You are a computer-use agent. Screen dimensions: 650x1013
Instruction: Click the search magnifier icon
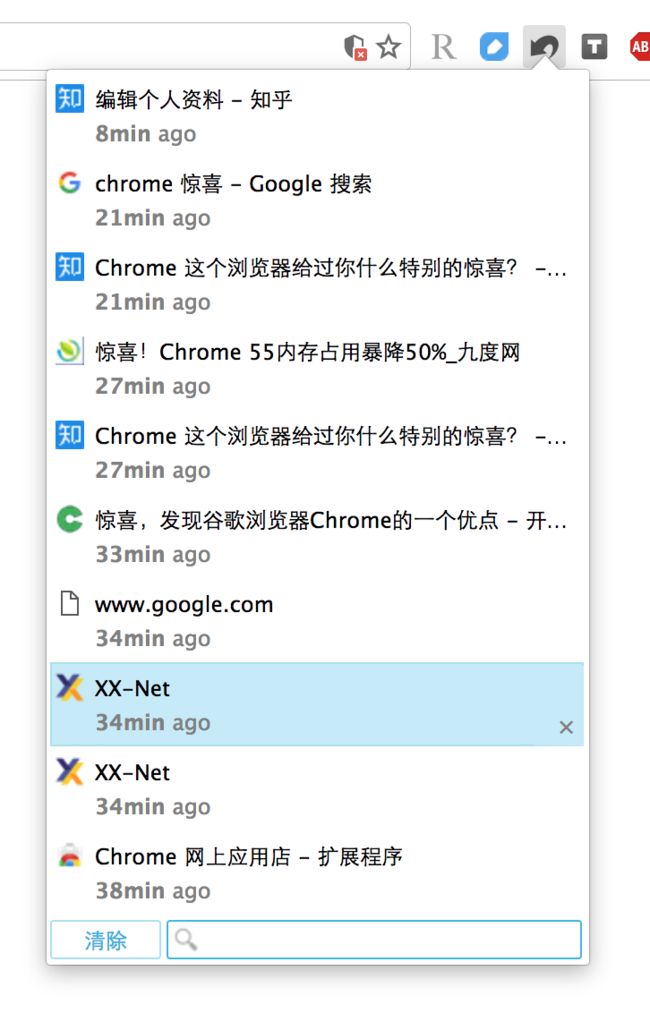pyautogui.click(x=185, y=939)
